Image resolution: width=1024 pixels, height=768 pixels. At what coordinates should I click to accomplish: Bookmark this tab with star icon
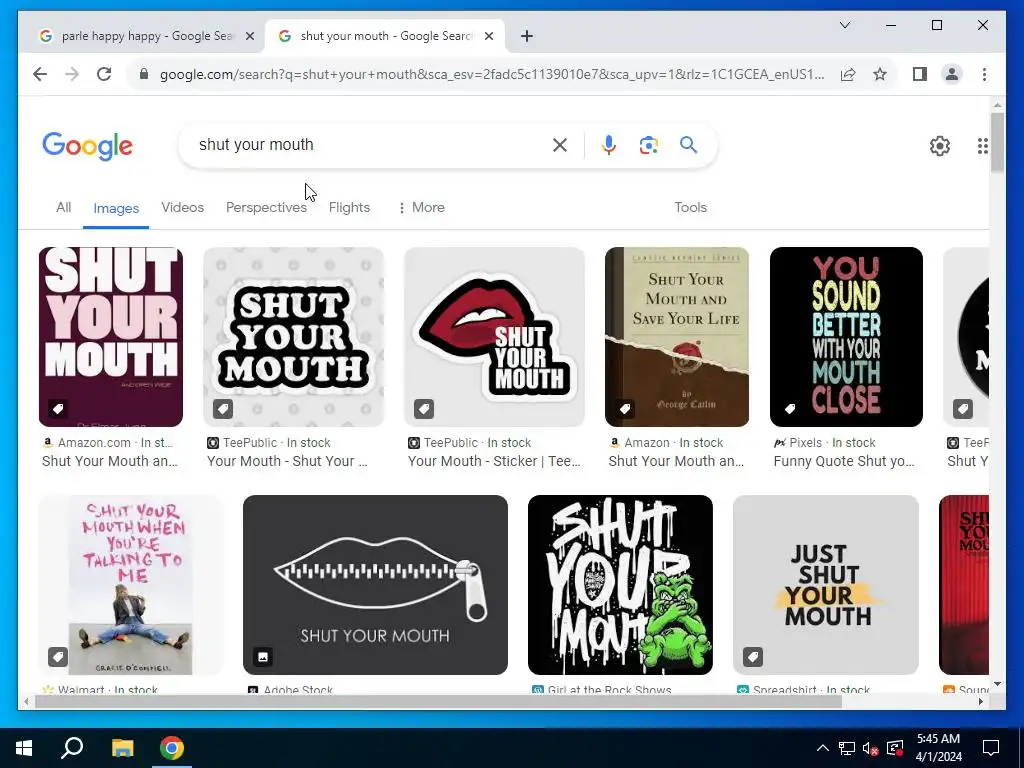tap(880, 74)
